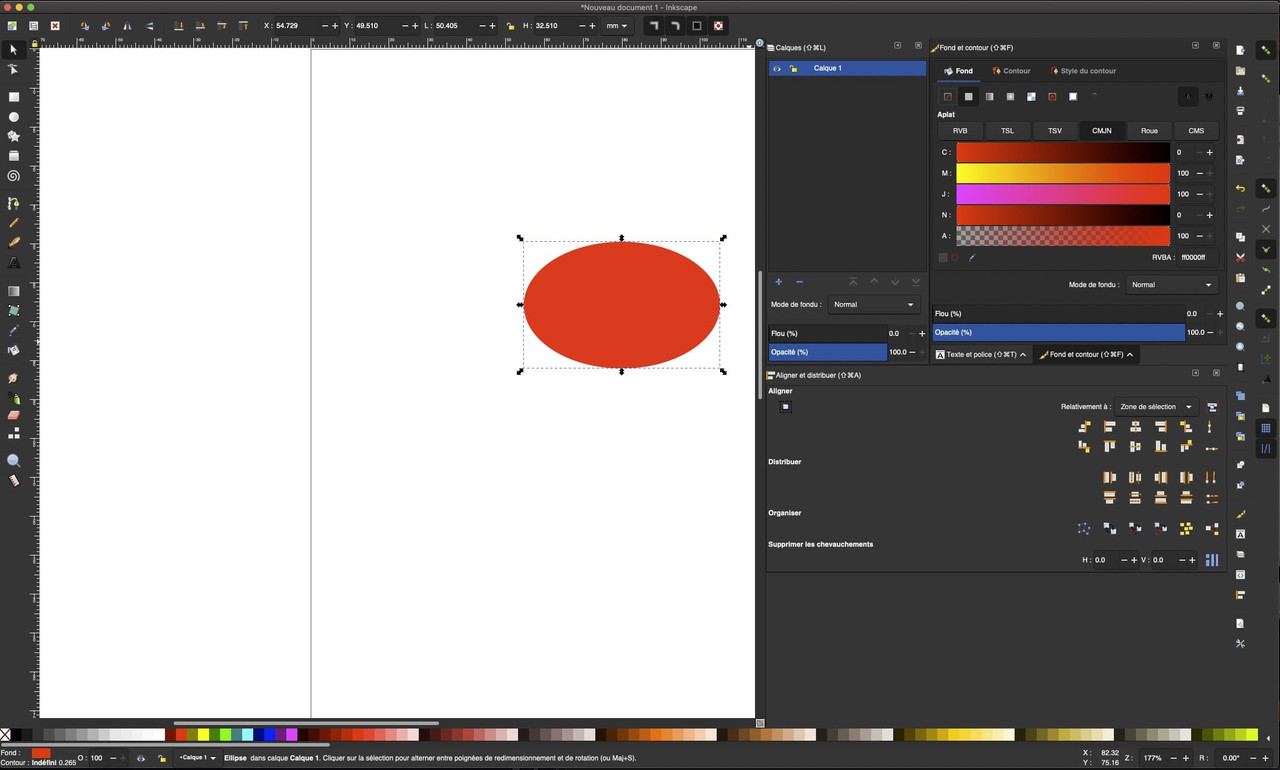Open the 'Relativement à' alignment dropdown
This screenshot has width=1280, height=770.
click(x=1155, y=406)
